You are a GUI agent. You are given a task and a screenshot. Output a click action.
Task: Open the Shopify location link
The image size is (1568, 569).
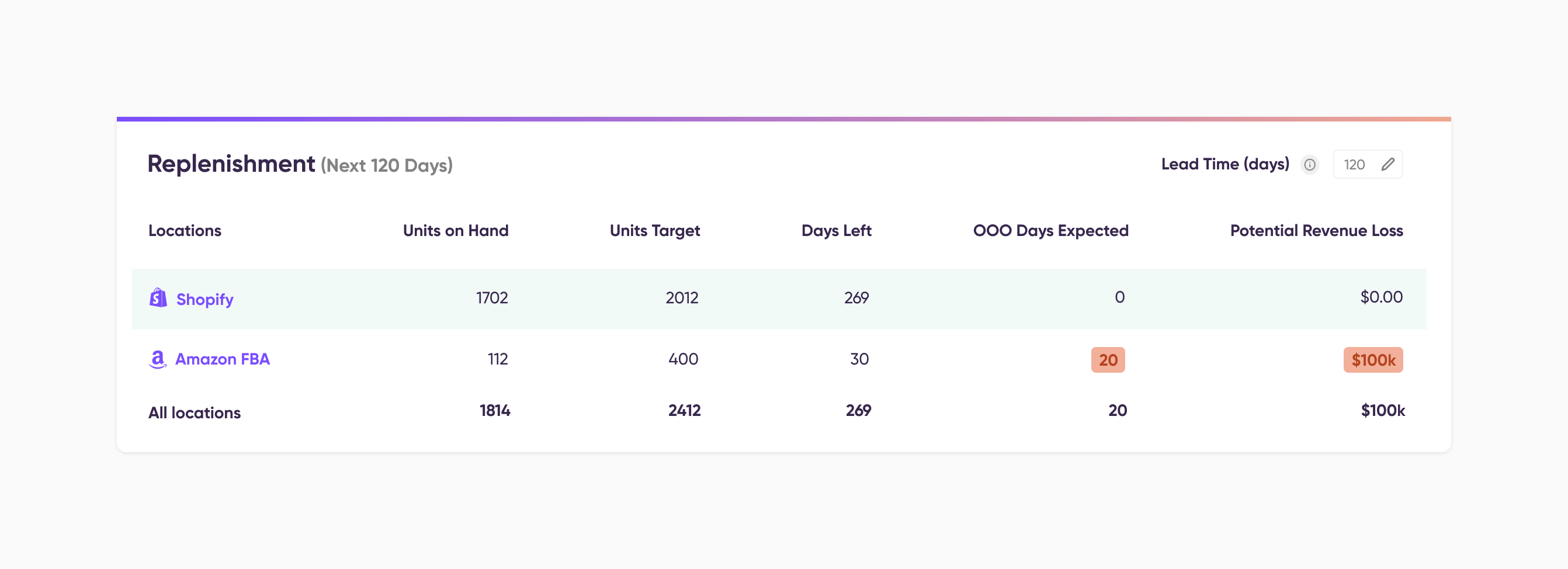coord(204,299)
